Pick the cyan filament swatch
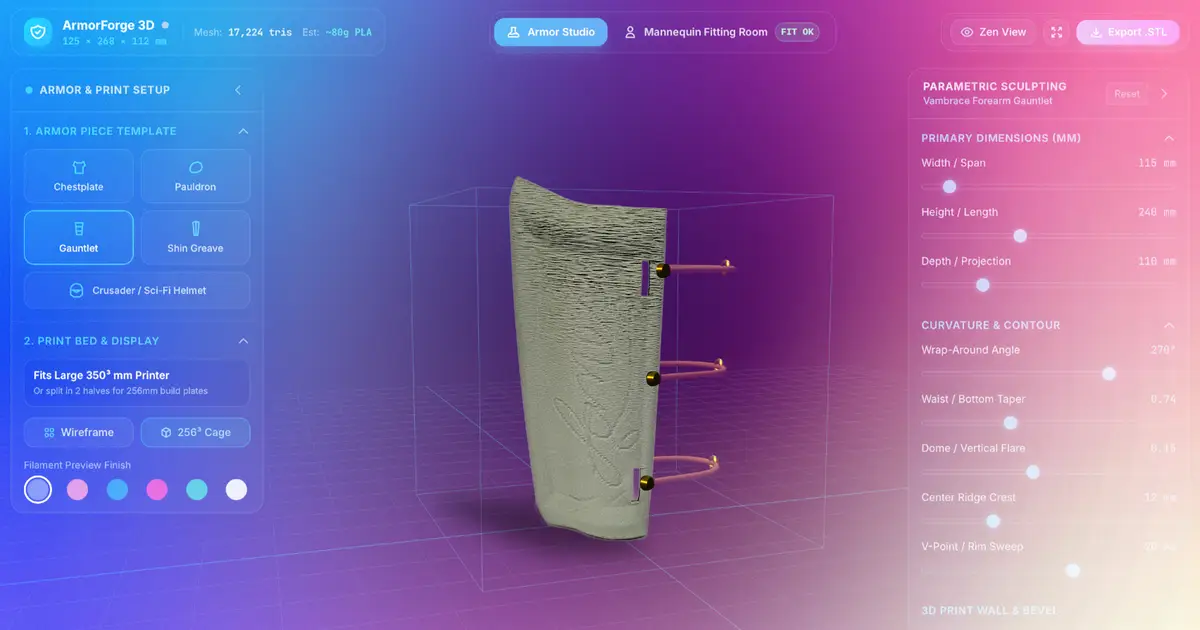1200x630 pixels. point(197,489)
